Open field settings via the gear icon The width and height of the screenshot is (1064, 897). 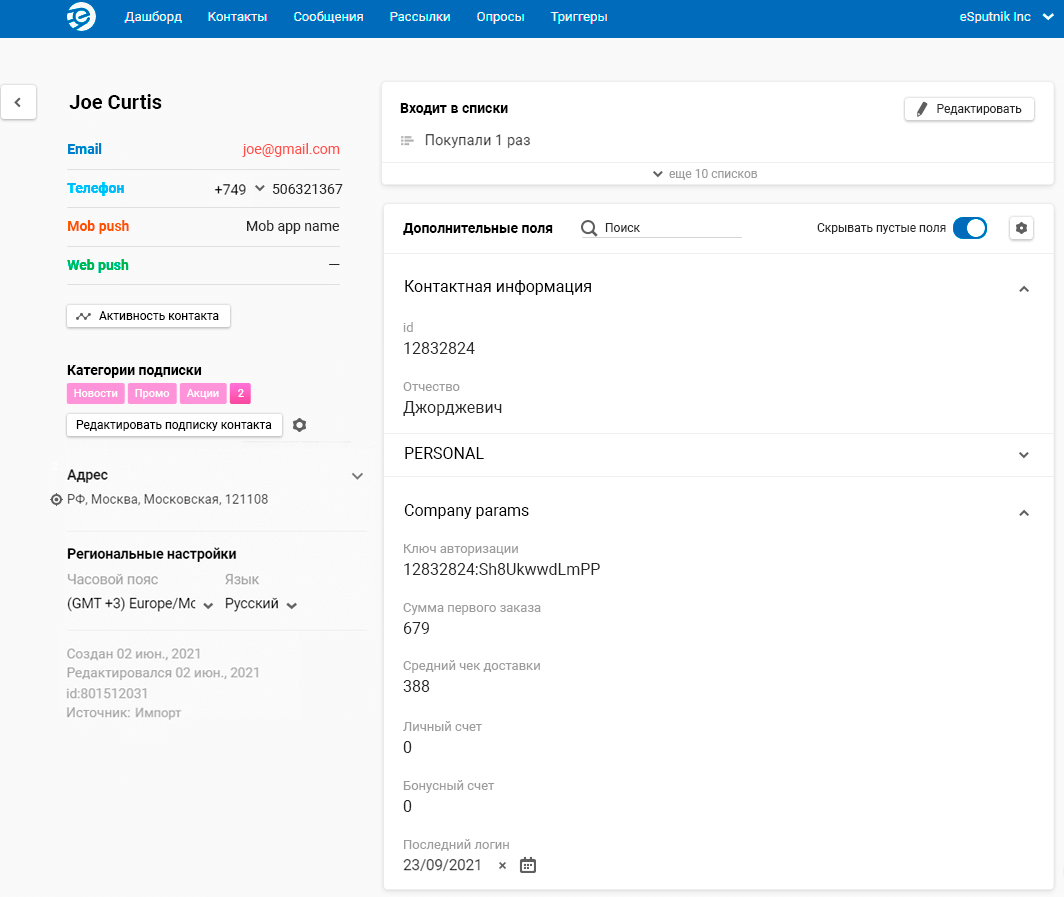tap(1021, 228)
